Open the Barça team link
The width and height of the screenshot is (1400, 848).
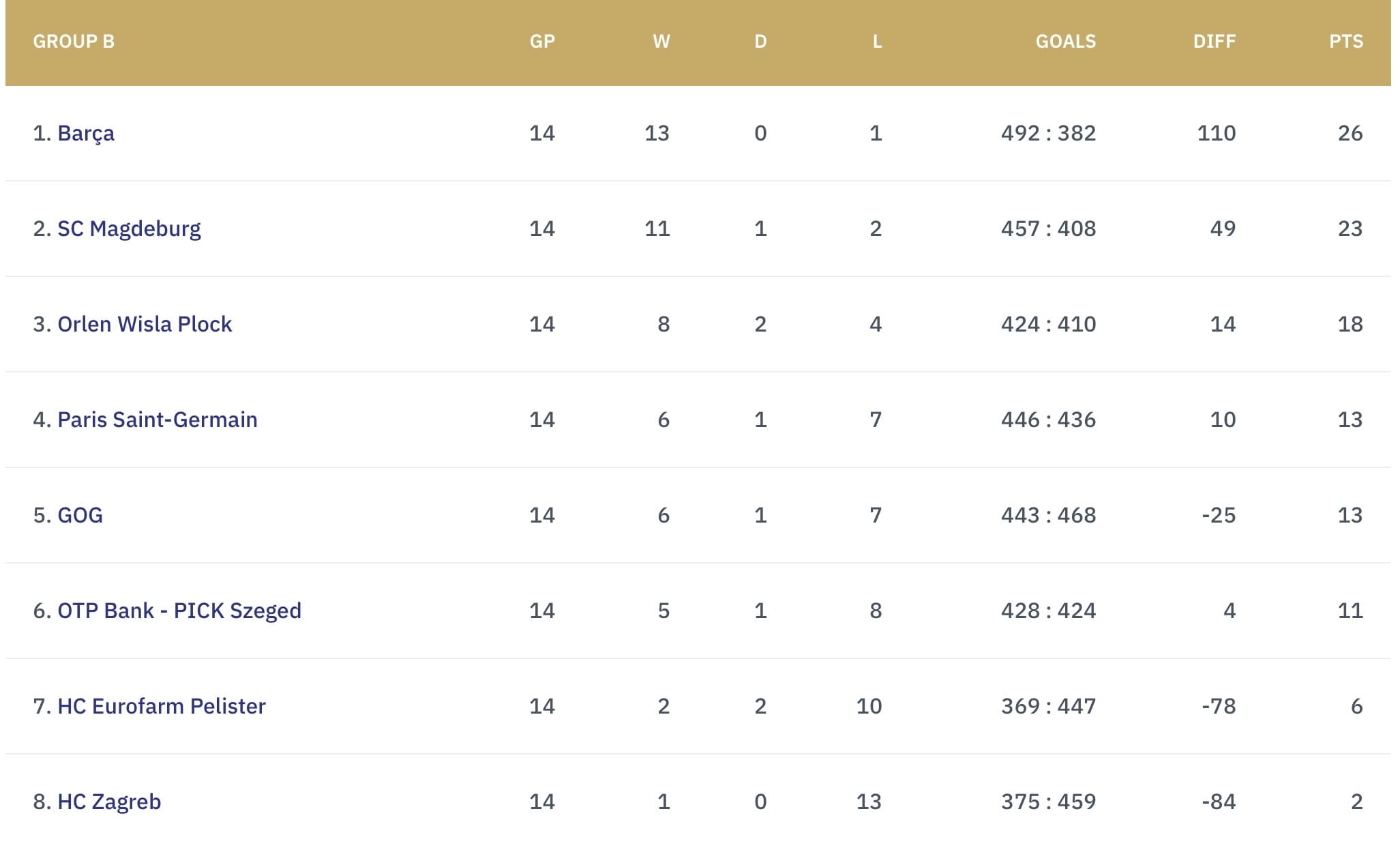(x=85, y=133)
